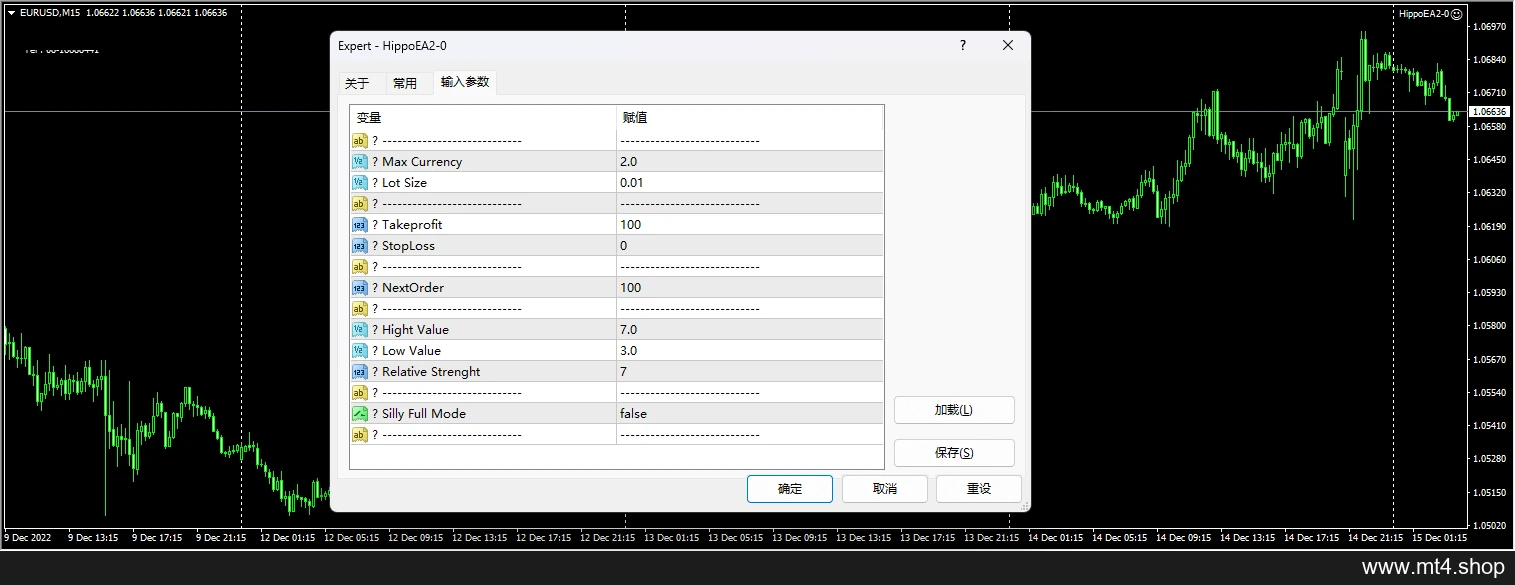Screen dimensions: 1515x585
Task: Click the 9 Dec 2022 time axis label
Action: [x=27, y=538]
